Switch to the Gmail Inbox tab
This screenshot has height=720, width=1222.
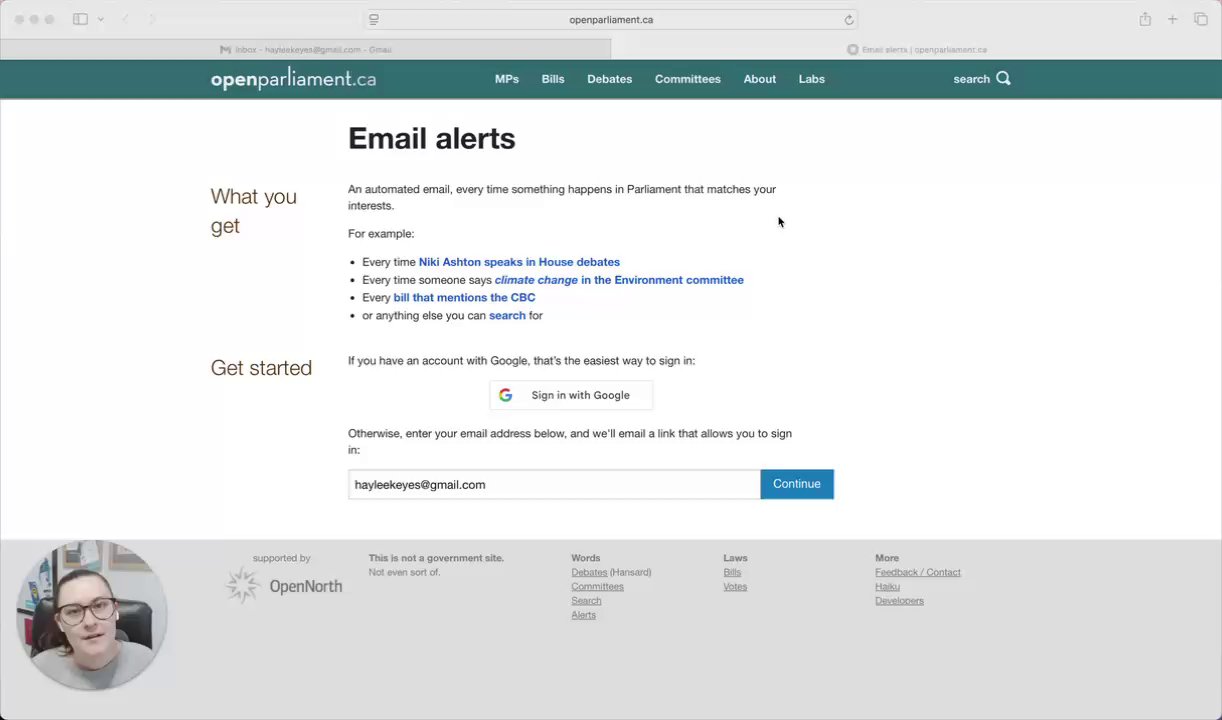305,49
